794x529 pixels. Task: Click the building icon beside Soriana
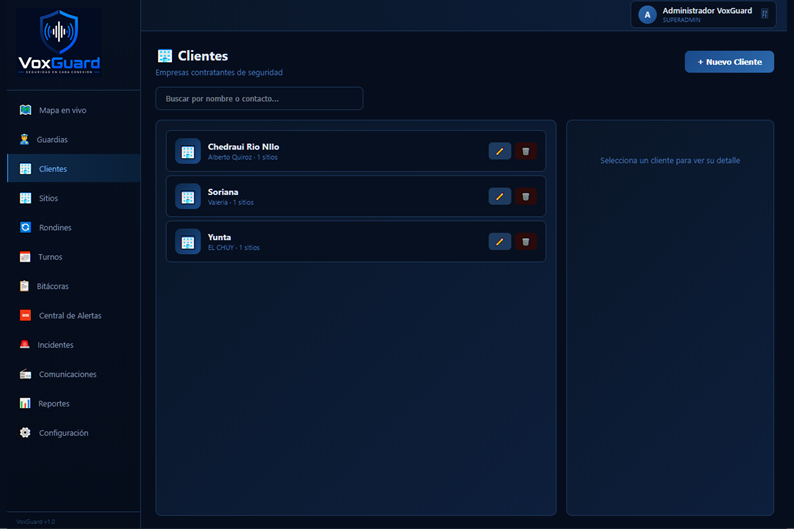[x=188, y=196]
